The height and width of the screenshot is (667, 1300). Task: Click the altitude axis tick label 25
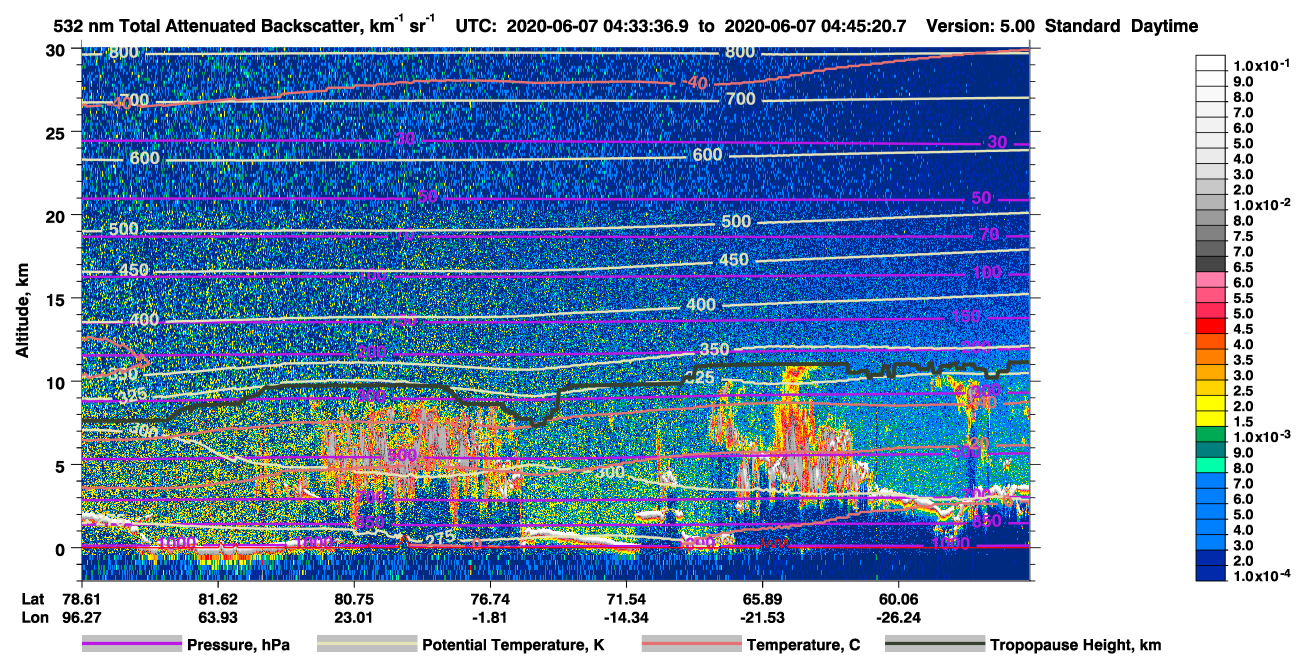pyautogui.click(x=57, y=132)
